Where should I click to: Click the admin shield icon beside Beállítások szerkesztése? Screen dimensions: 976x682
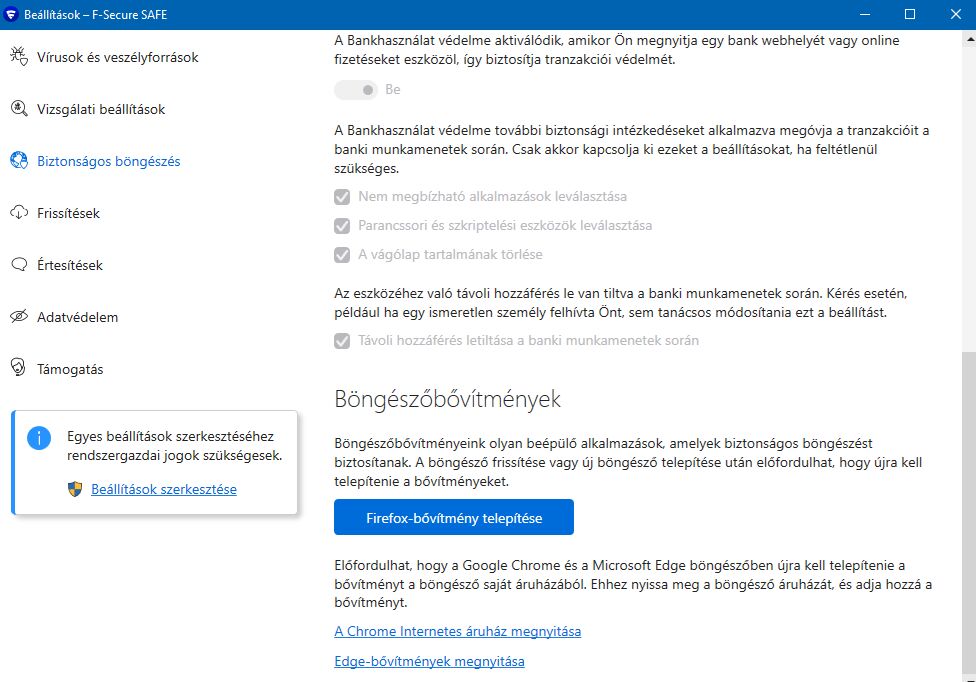pyautogui.click(x=75, y=489)
